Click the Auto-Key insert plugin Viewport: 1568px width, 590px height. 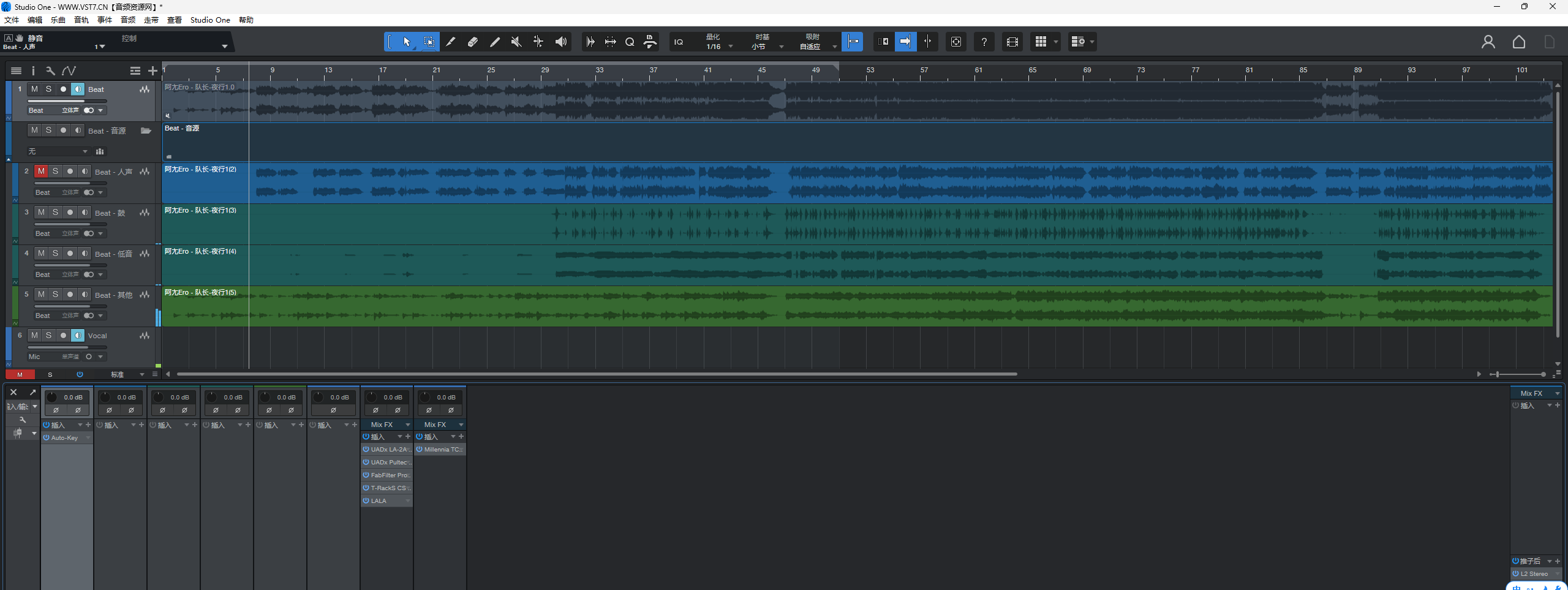[x=64, y=438]
